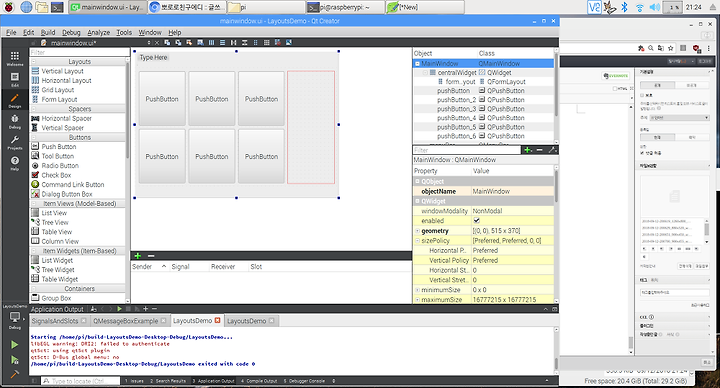The image size is (720, 388).
Task: Add a dynamic property with the green plus
Action: (528, 150)
